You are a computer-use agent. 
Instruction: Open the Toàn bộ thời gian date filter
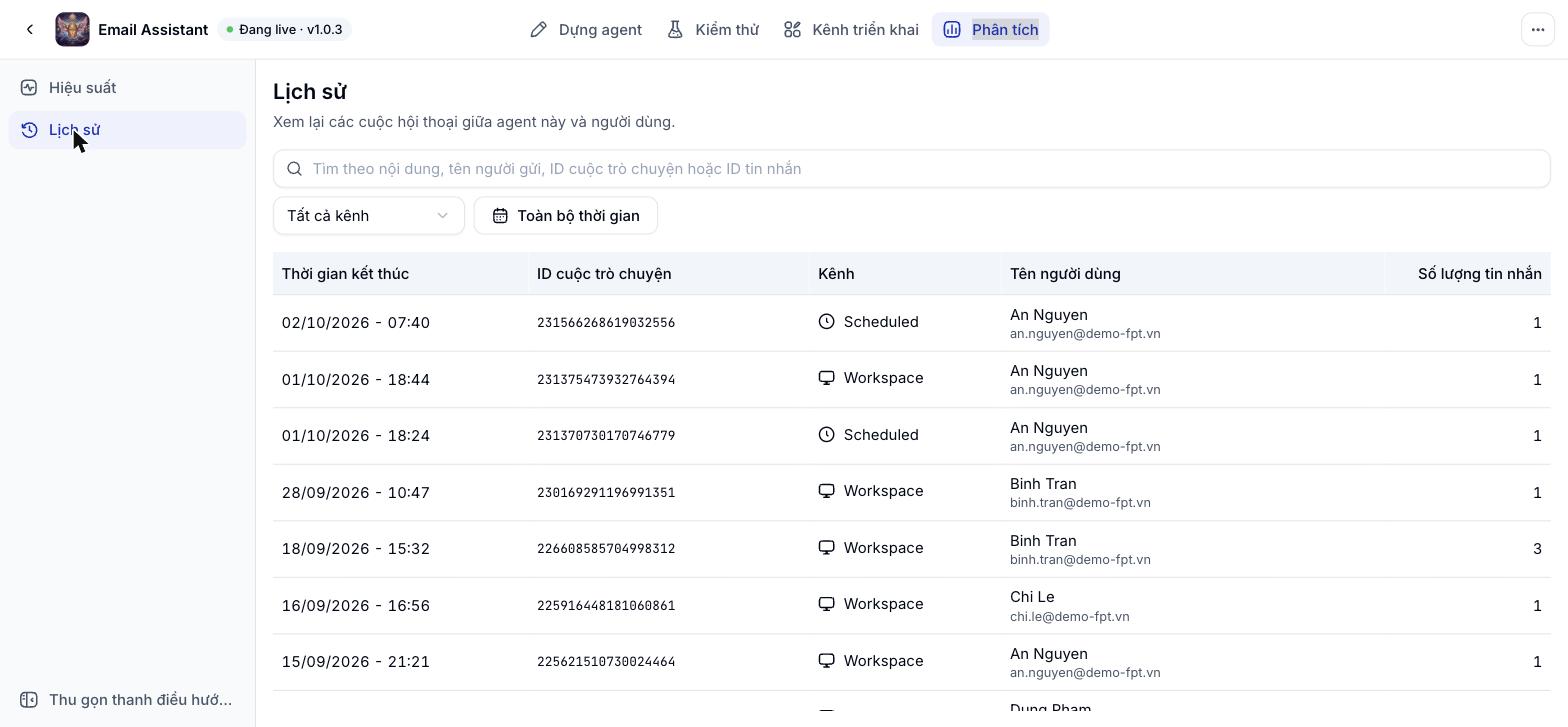[x=566, y=216]
